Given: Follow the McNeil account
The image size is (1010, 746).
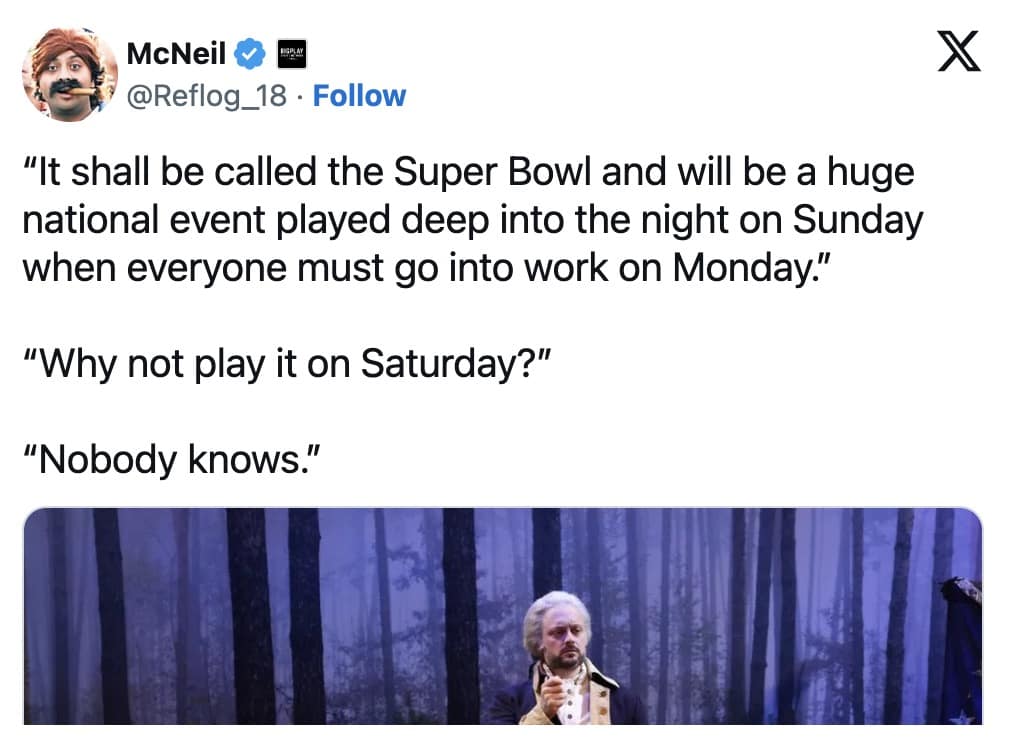Looking at the screenshot, I should [359, 96].
